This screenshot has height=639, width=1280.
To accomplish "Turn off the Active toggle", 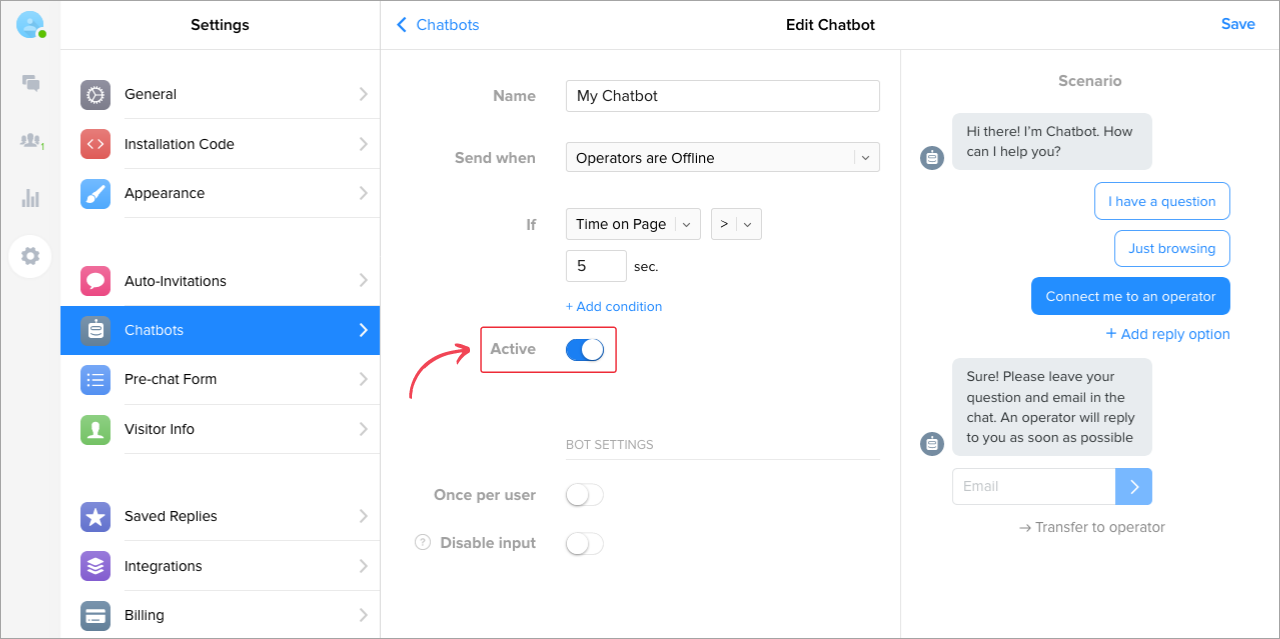I will 585,349.
